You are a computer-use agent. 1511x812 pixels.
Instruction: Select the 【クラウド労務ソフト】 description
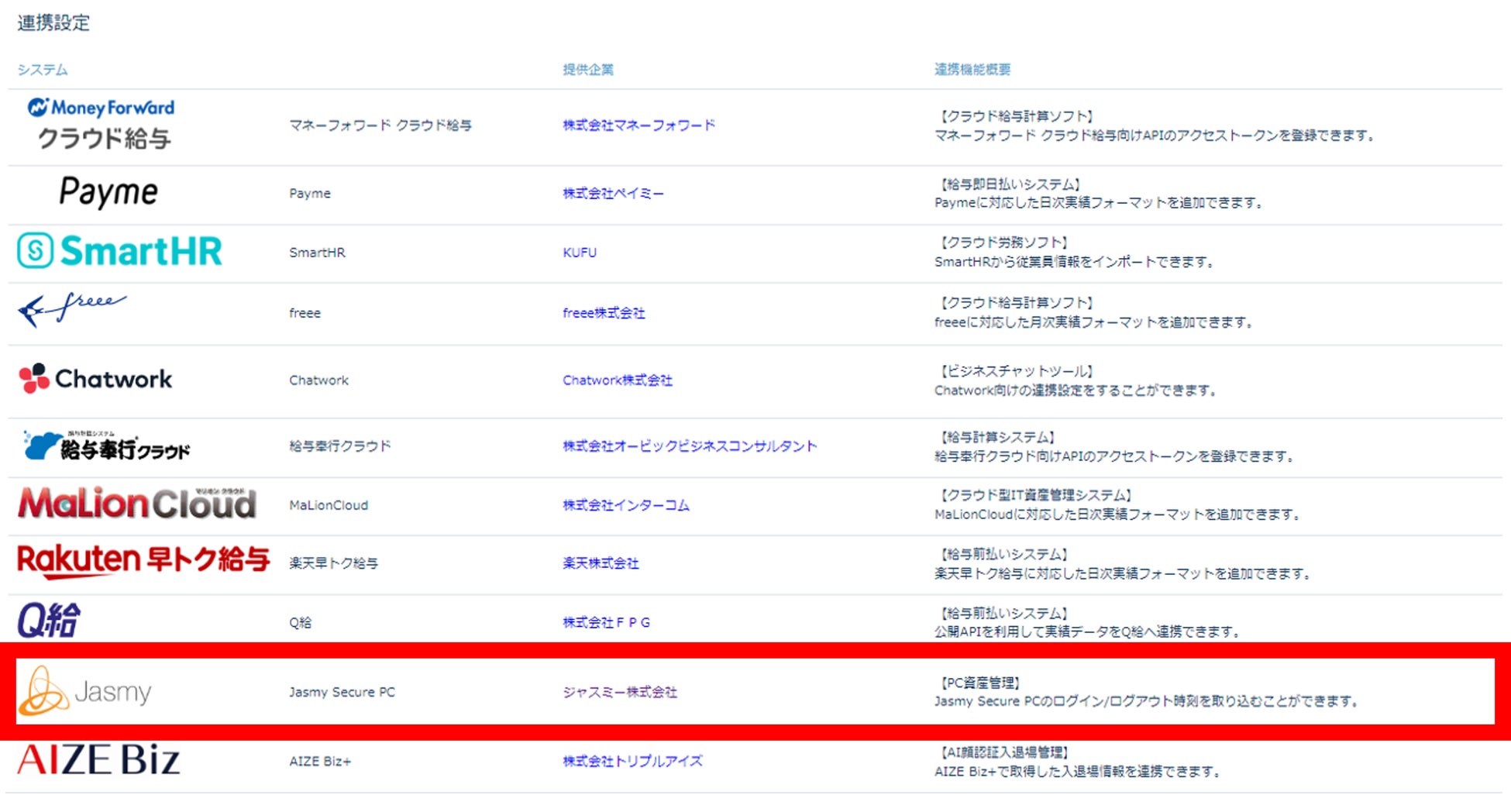[x=1004, y=243]
